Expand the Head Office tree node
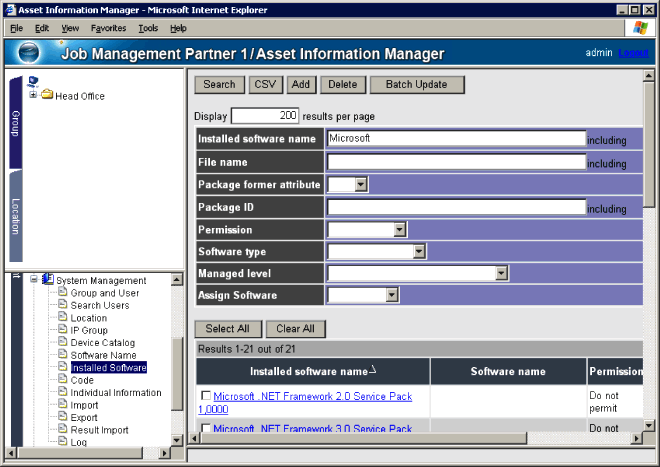 pos(33,96)
